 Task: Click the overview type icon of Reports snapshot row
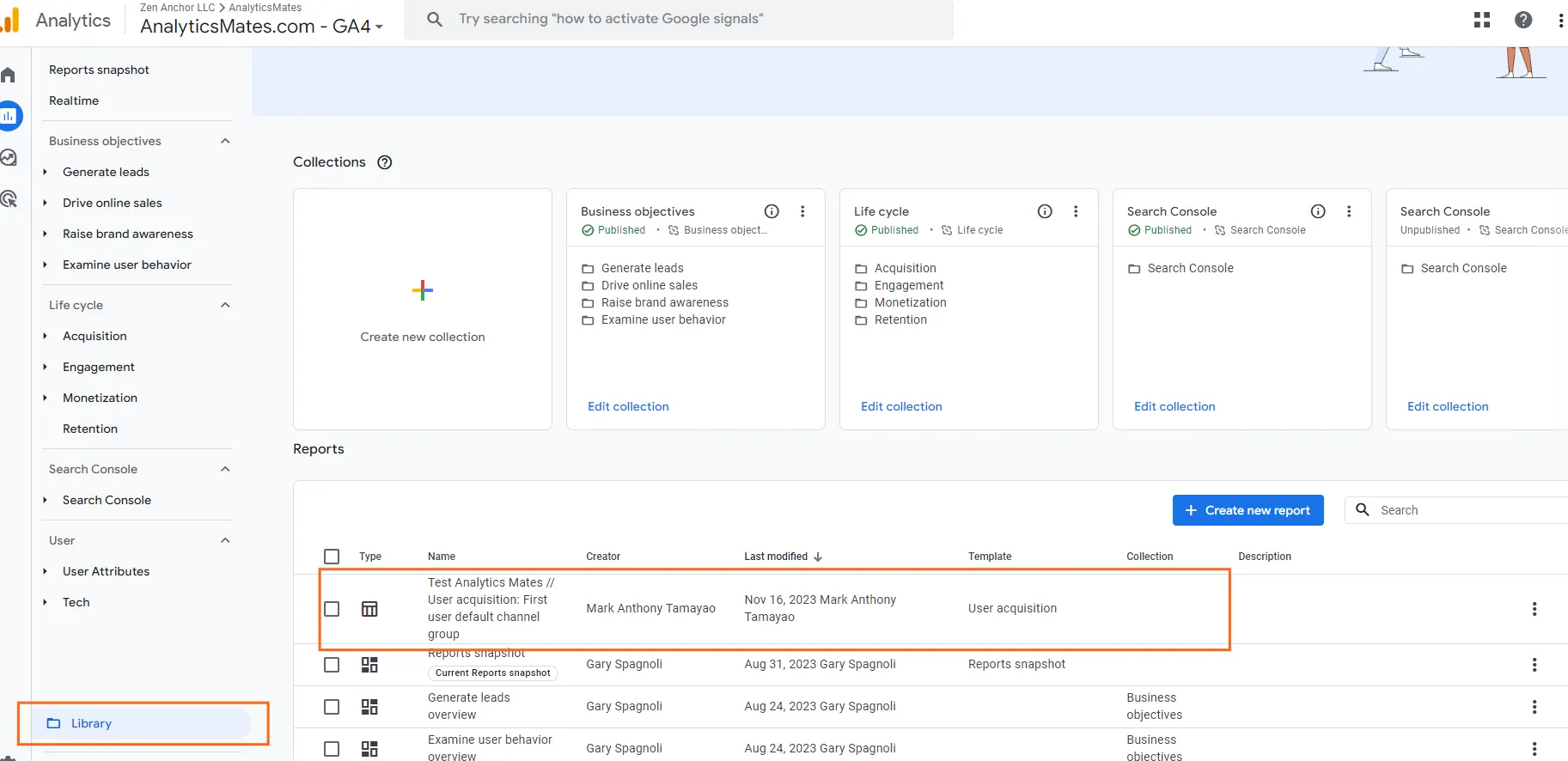click(x=369, y=665)
